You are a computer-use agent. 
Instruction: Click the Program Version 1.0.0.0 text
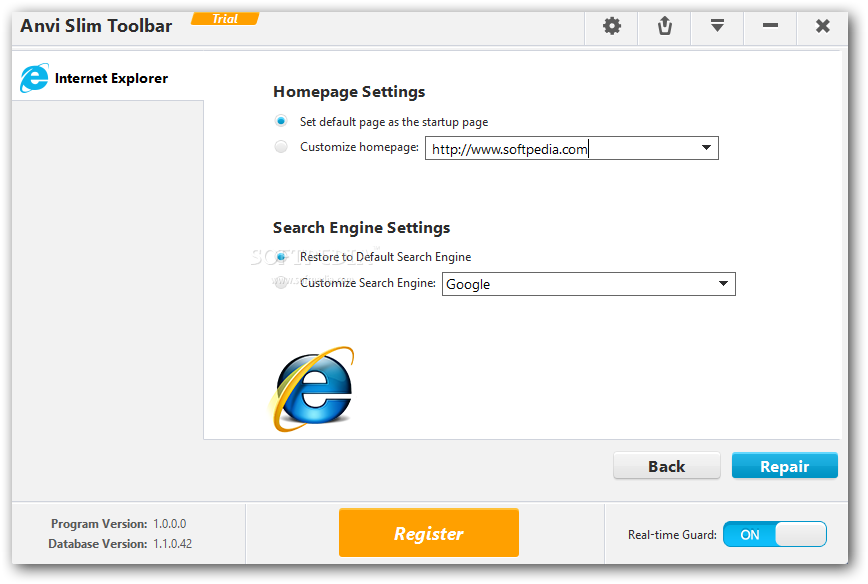[x=118, y=524]
